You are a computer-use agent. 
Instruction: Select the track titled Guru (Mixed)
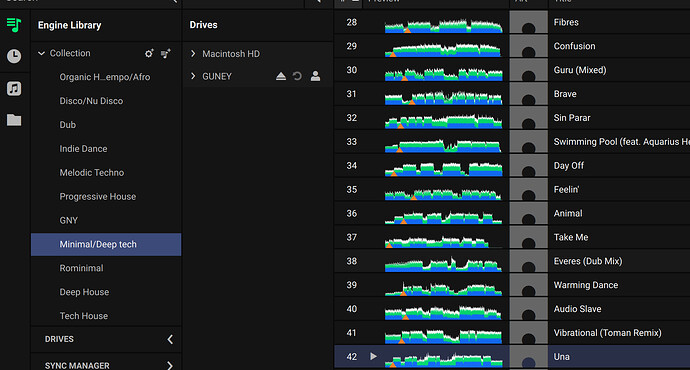(580, 70)
